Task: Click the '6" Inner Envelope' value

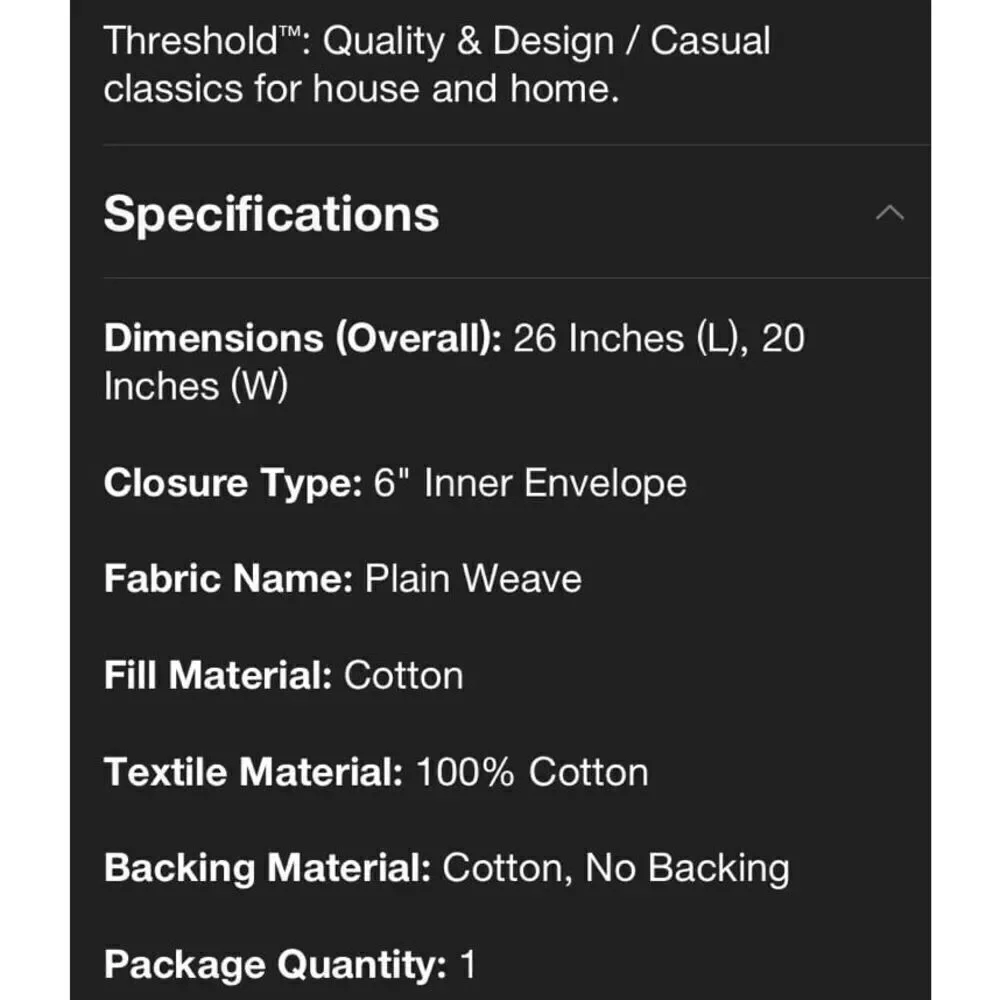Action: tap(530, 483)
